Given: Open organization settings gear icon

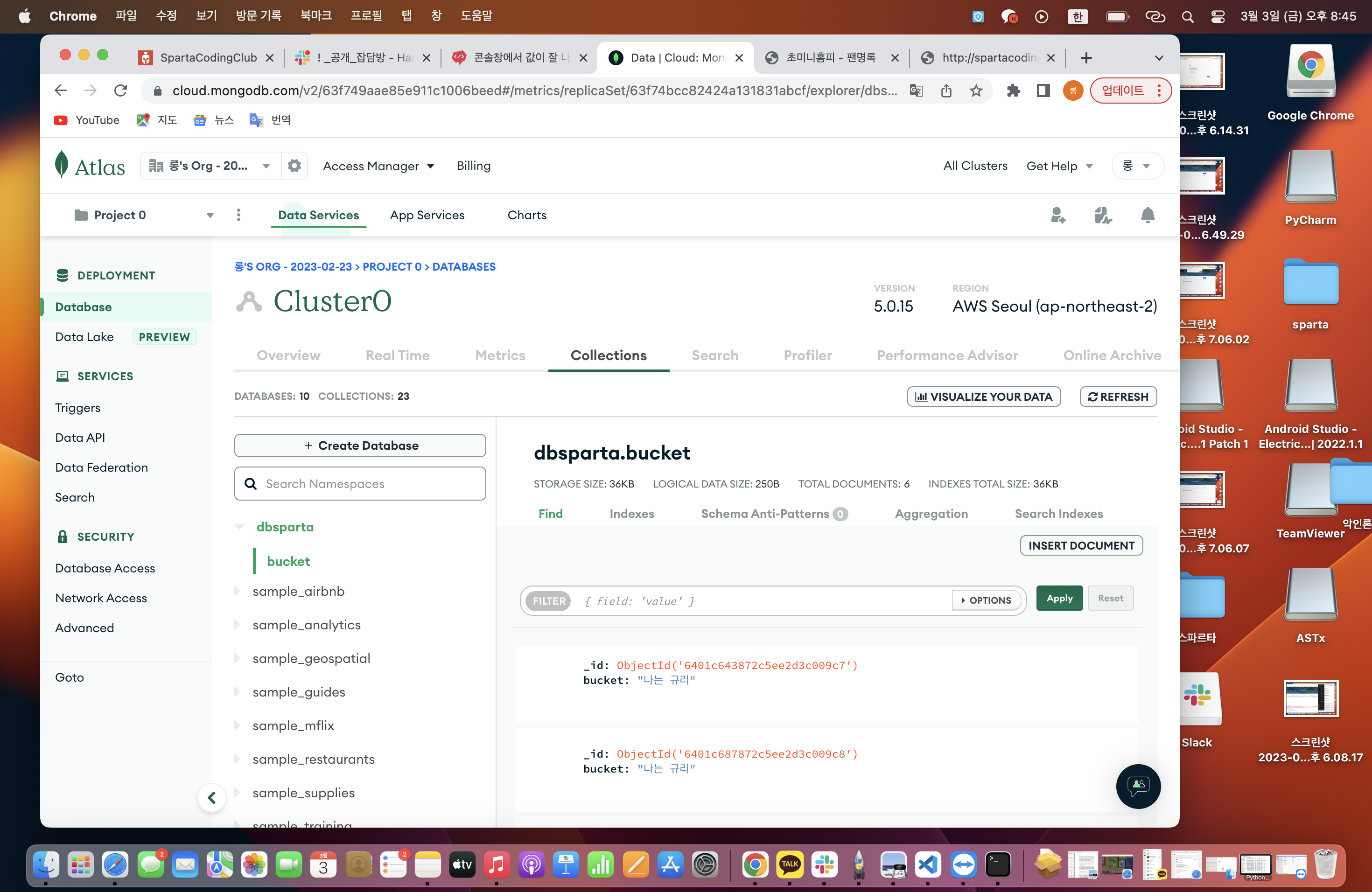Looking at the screenshot, I should (x=294, y=166).
